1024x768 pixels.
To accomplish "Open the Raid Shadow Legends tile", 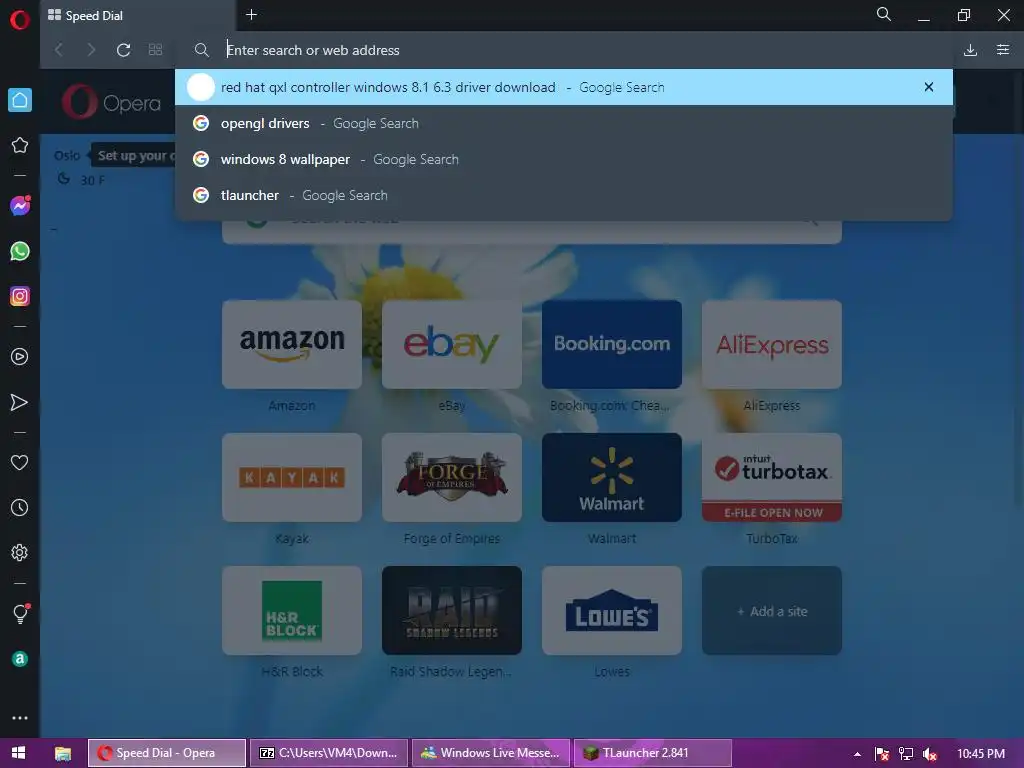I will click(452, 611).
